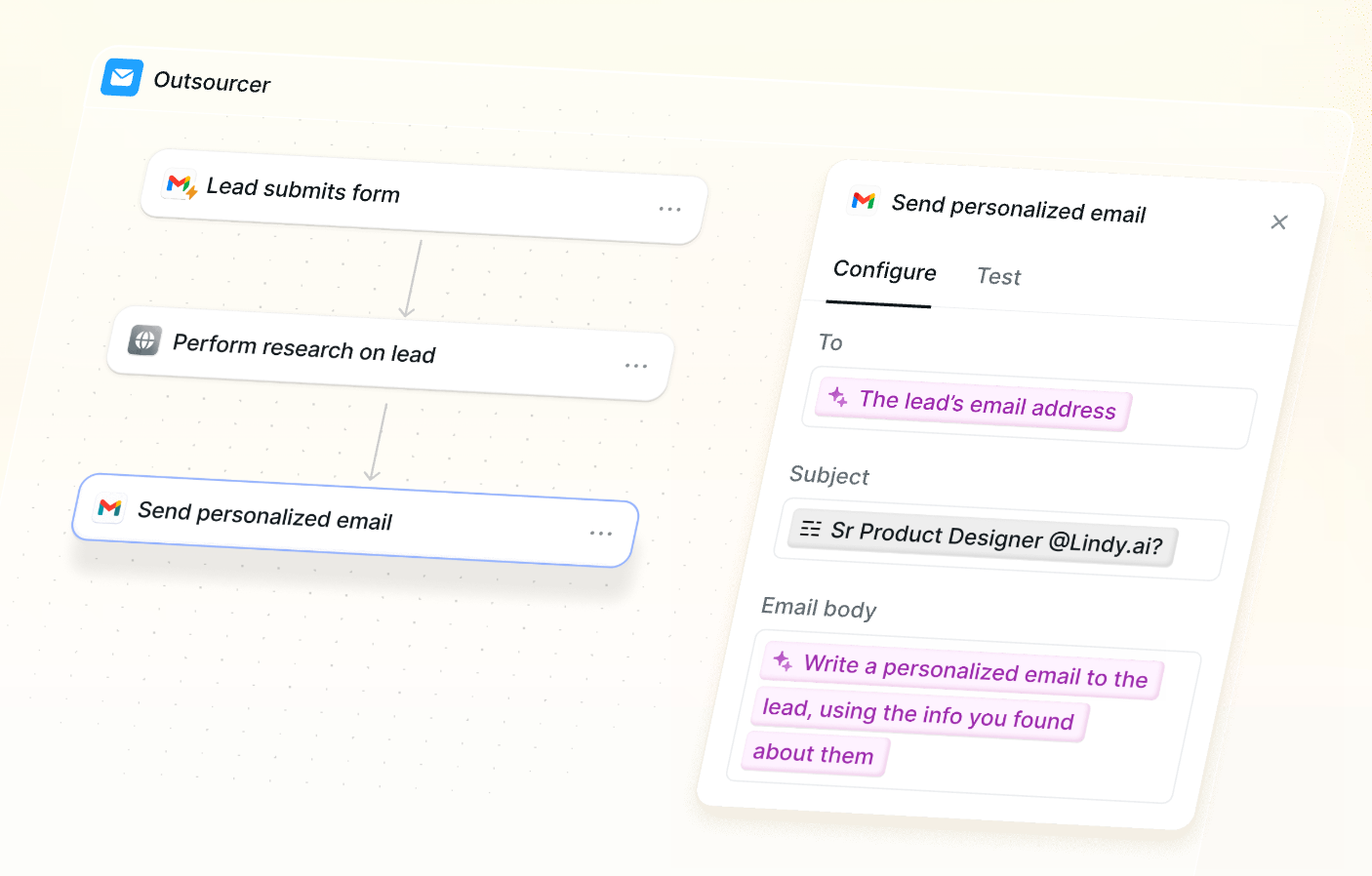Viewport: 1372px width, 876px height.
Task: Click Gmail icon on Lead submits form
Action: pos(181,185)
